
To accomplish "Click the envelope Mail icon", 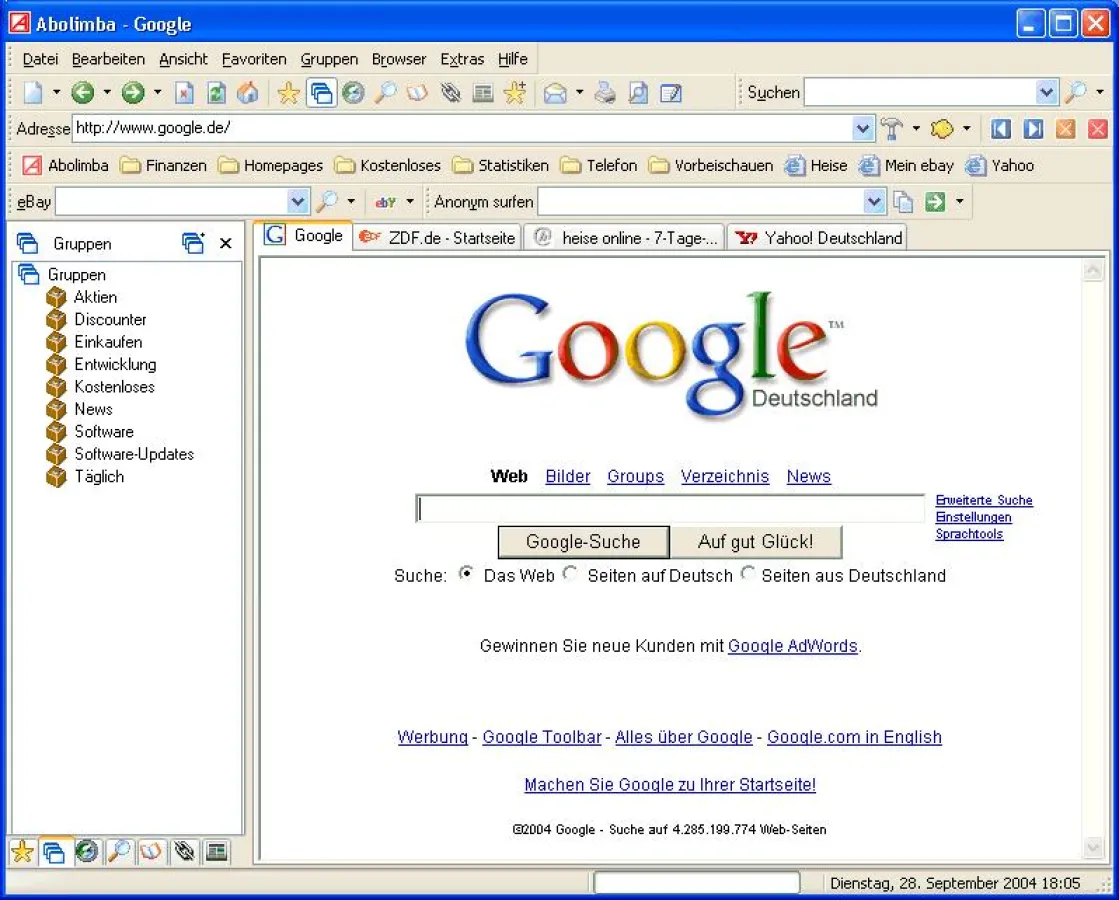I will coord(556,92).
